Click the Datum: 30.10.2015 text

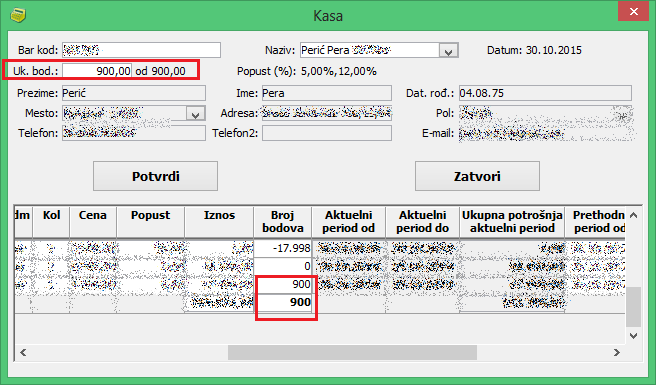point(534,50)
